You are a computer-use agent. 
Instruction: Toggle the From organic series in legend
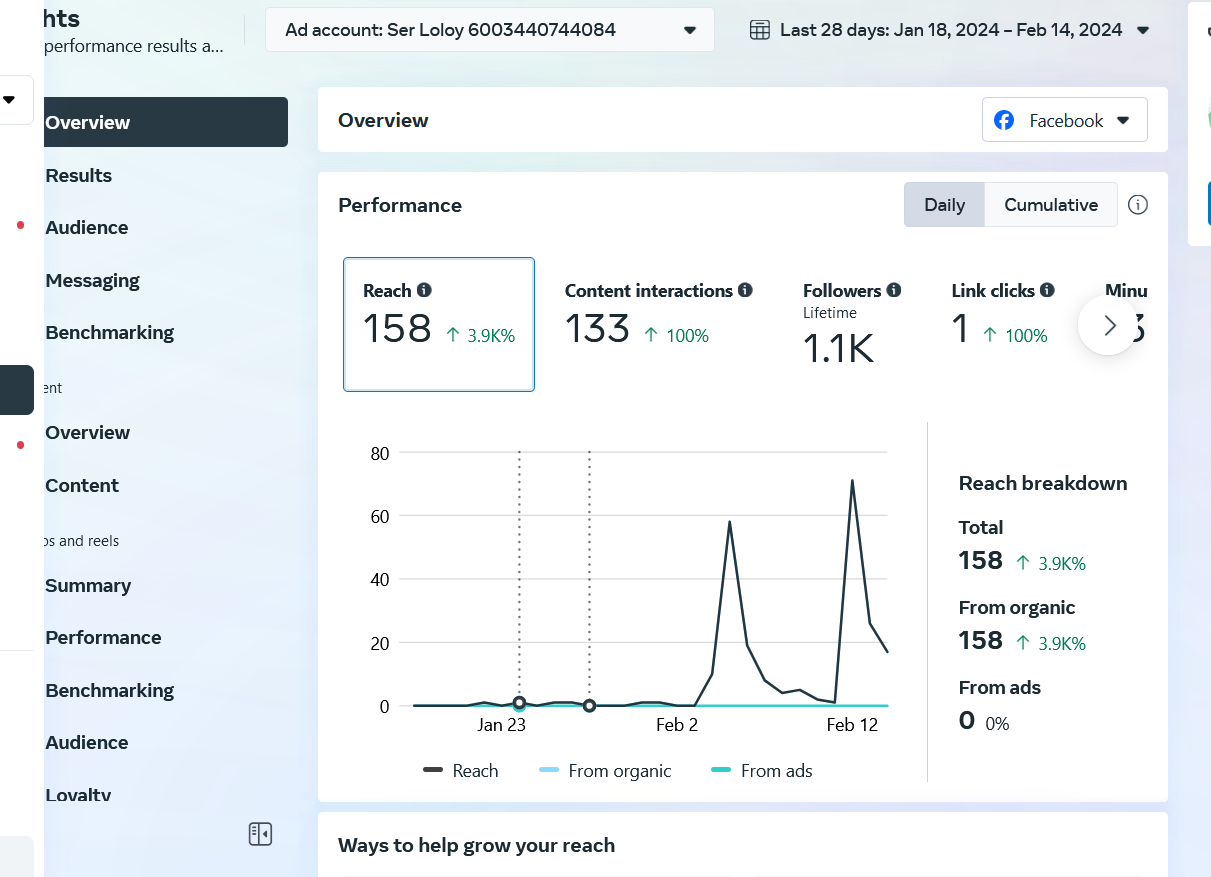605,771
